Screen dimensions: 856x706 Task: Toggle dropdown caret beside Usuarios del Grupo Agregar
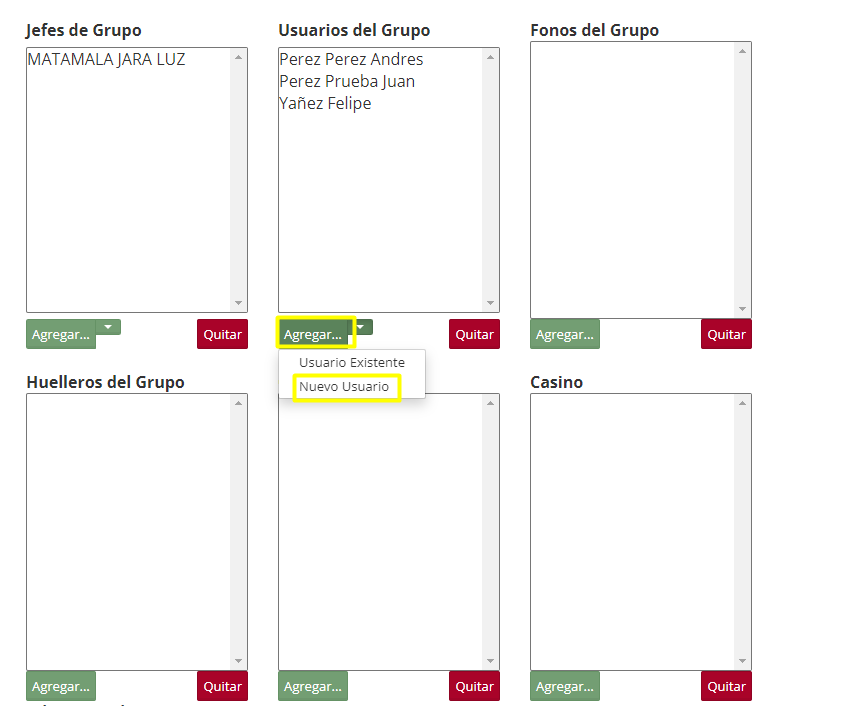tap(361, 327)
